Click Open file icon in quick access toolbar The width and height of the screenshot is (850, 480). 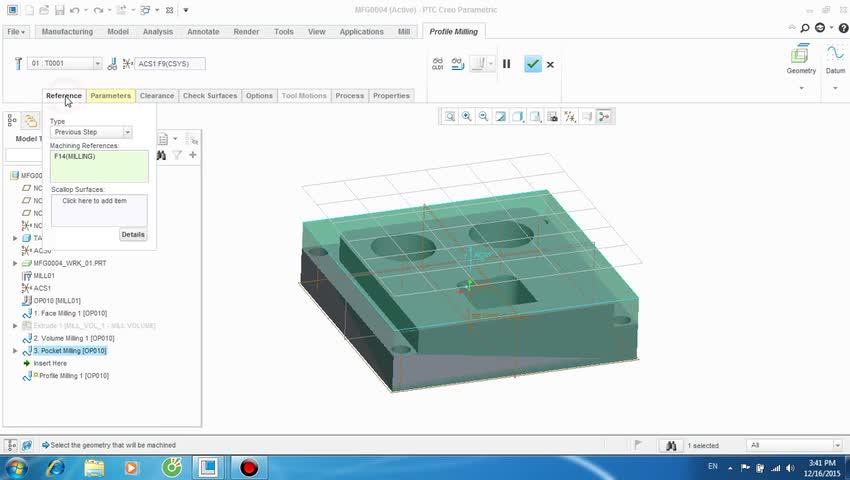[44, 10]
